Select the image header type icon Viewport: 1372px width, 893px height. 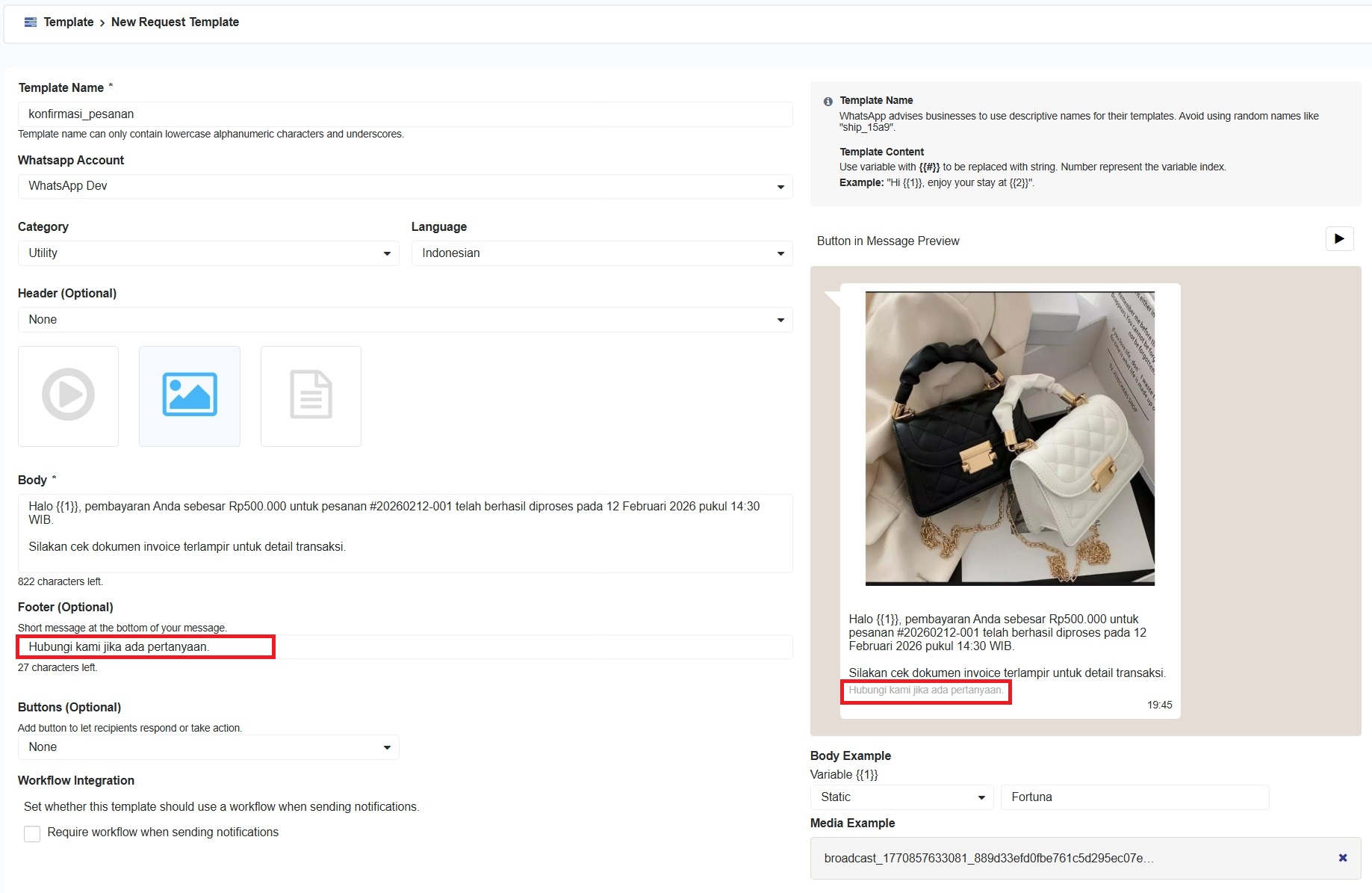190,395
